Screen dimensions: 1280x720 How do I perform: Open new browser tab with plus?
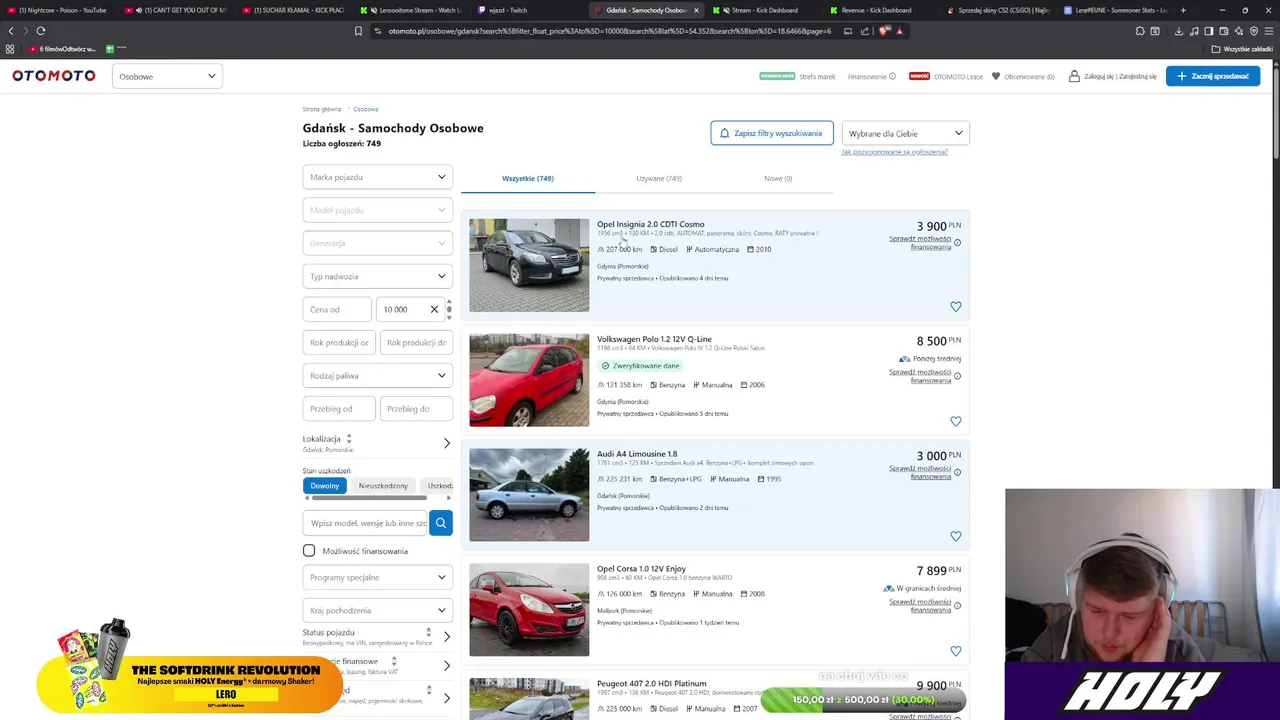point(1183,10)
